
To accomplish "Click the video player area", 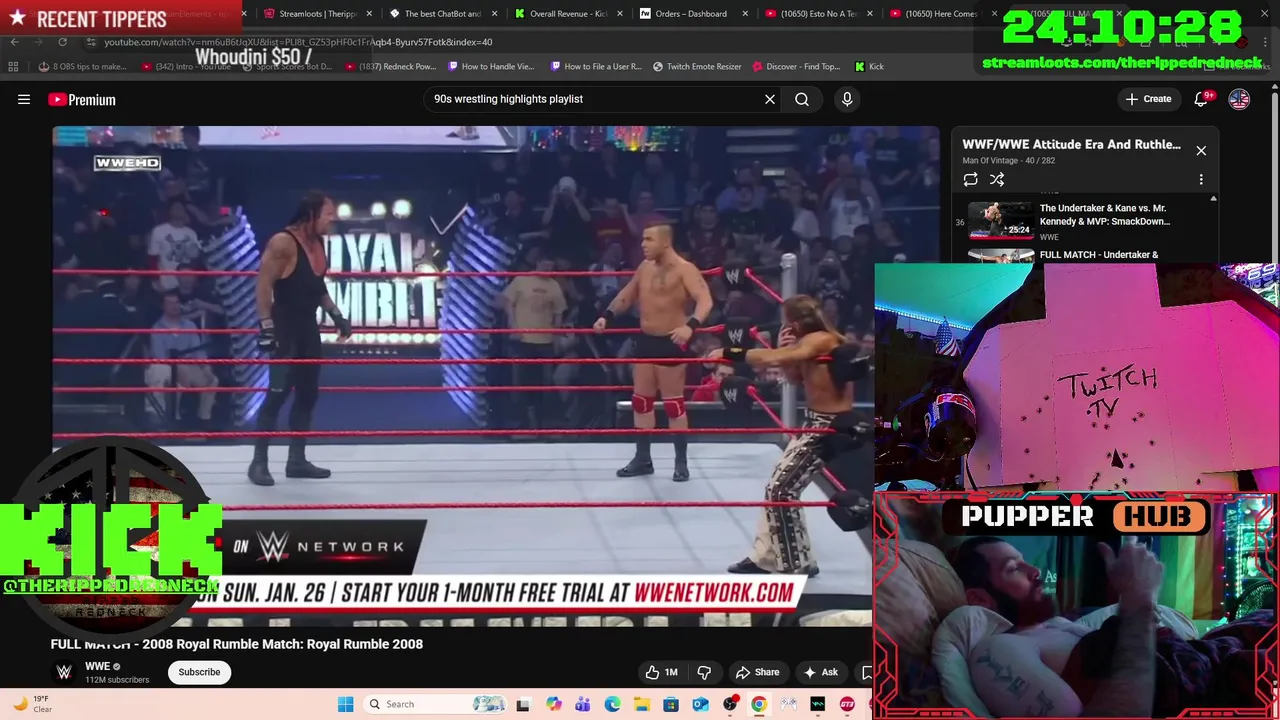I will coord(496,376).
